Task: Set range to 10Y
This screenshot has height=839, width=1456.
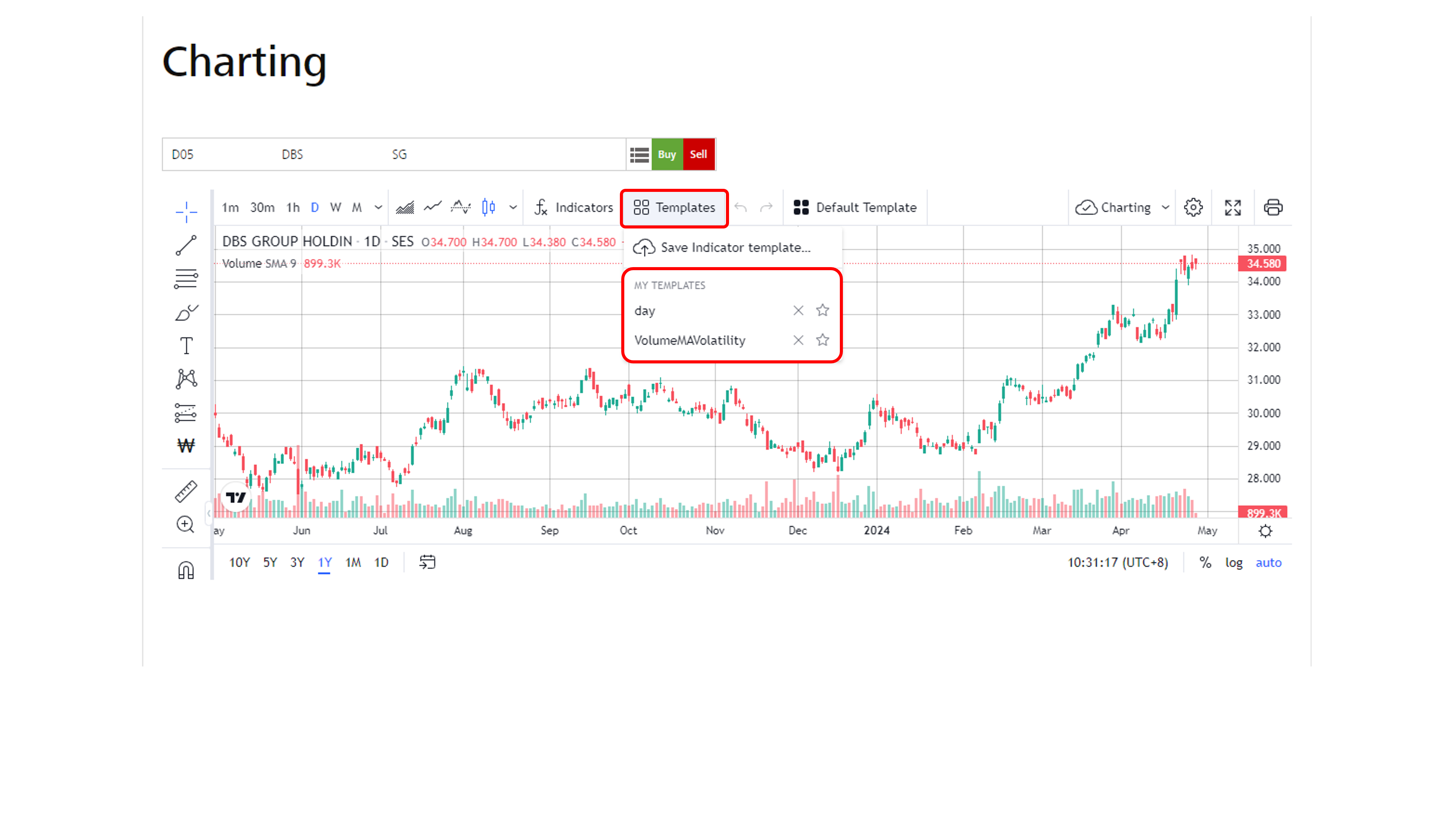Action: click(240, 563)
